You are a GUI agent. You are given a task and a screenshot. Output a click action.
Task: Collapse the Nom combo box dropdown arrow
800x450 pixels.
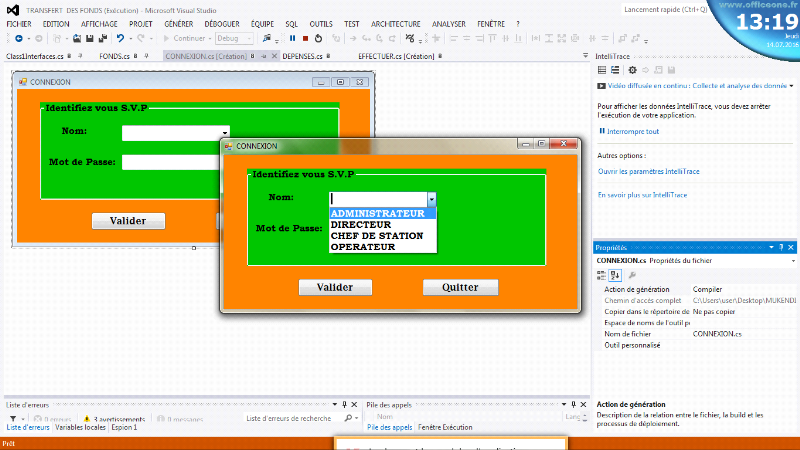tap(431, 199)
